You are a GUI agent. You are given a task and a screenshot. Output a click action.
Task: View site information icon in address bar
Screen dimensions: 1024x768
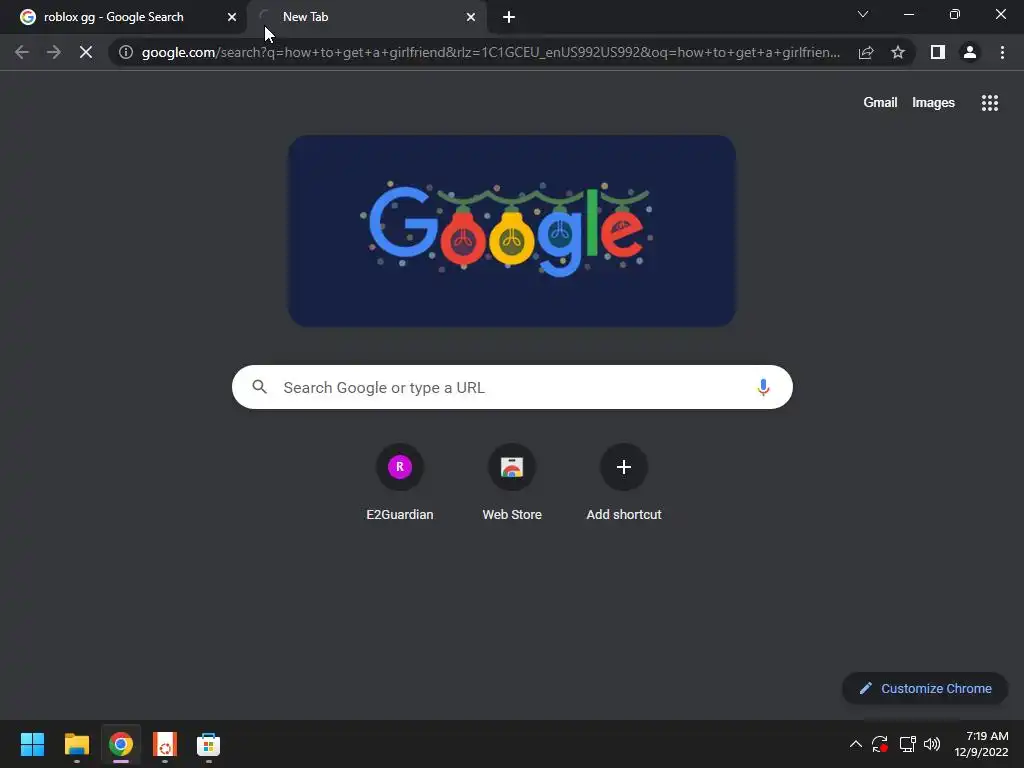(126, 52)
